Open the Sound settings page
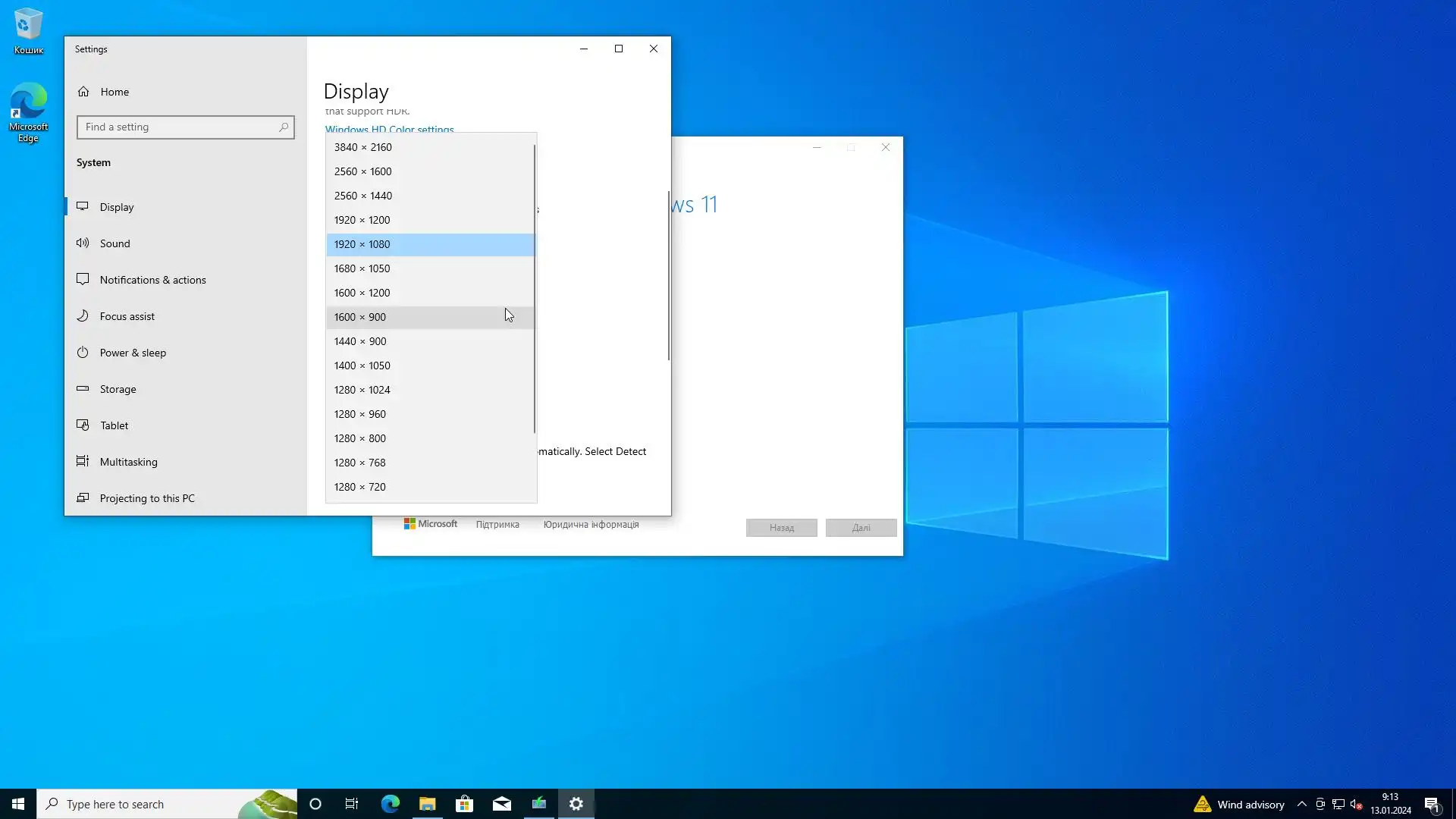 115,243
